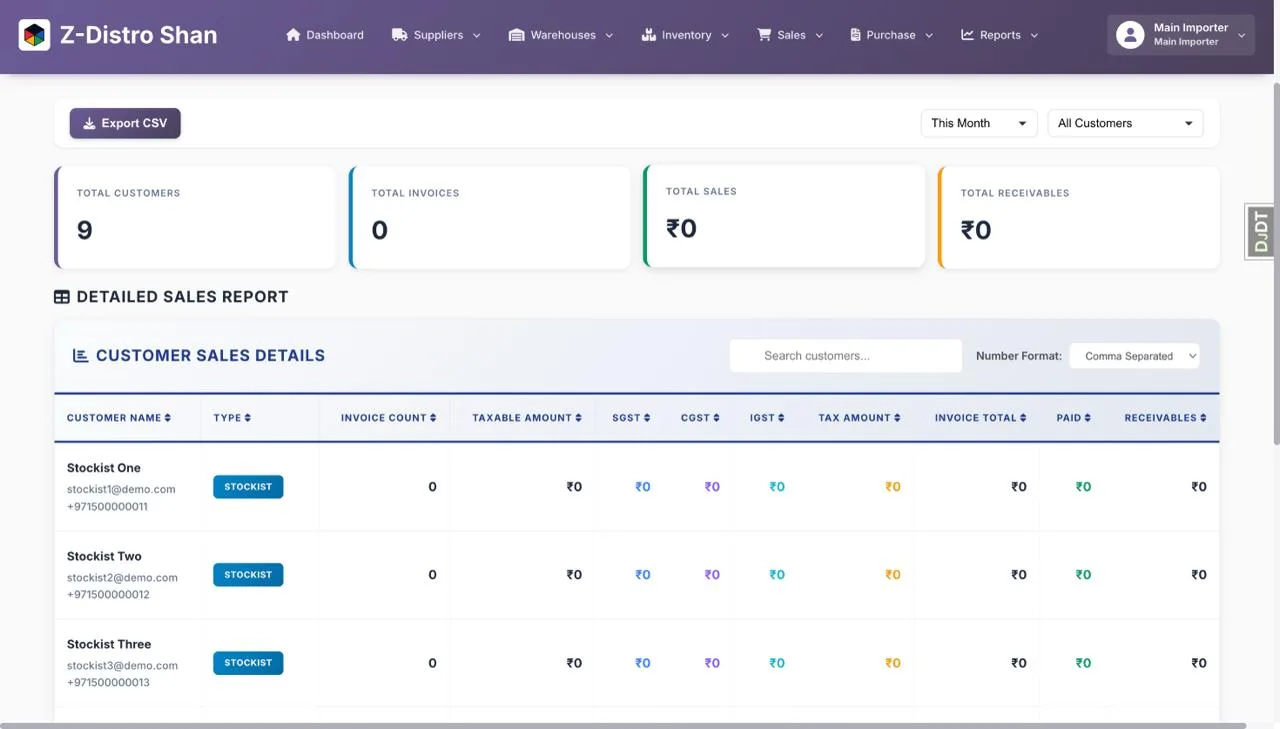
Task: Click the Total Sales card
Action: (x=784, y=215)
